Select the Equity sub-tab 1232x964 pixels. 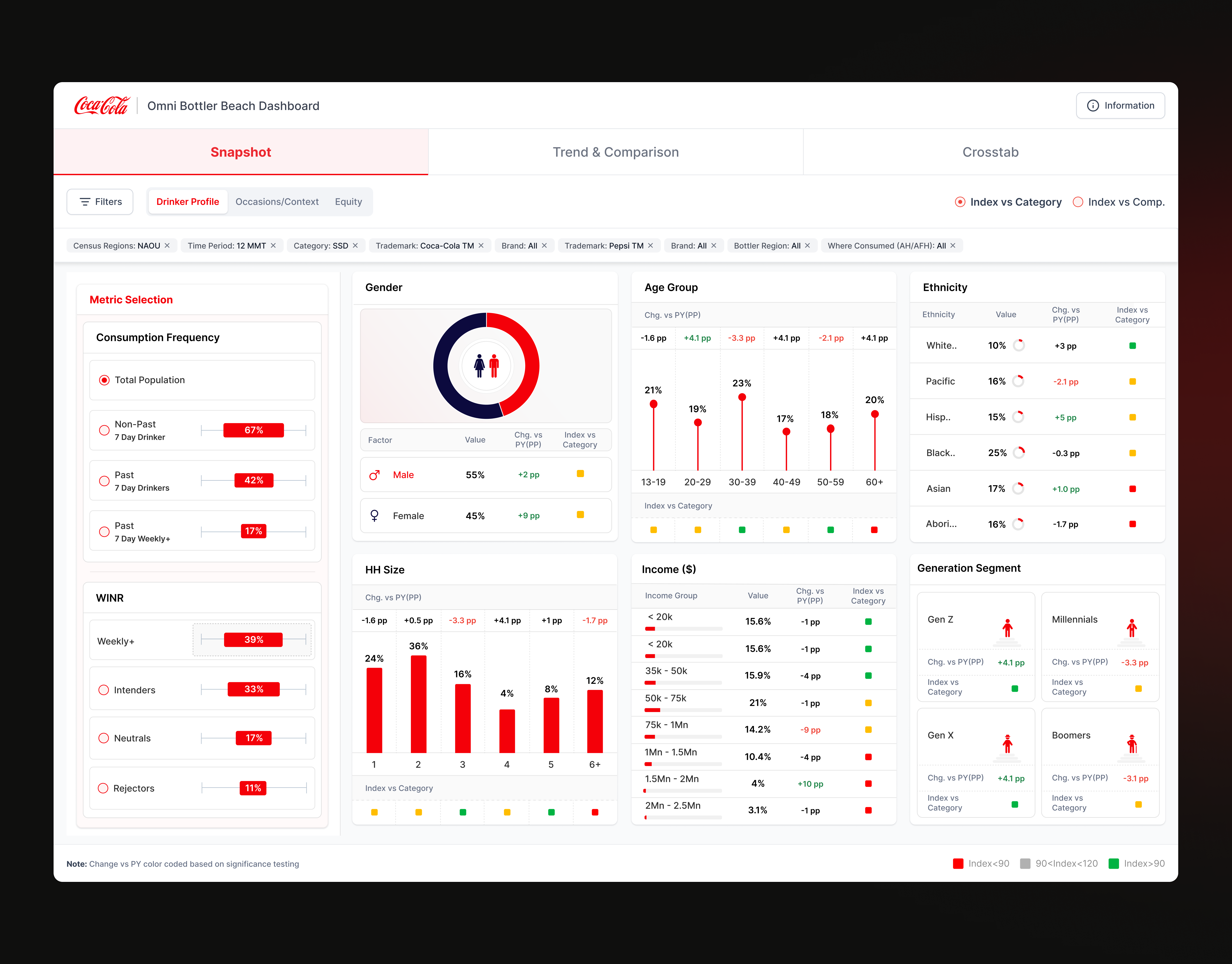coord(348,202)
